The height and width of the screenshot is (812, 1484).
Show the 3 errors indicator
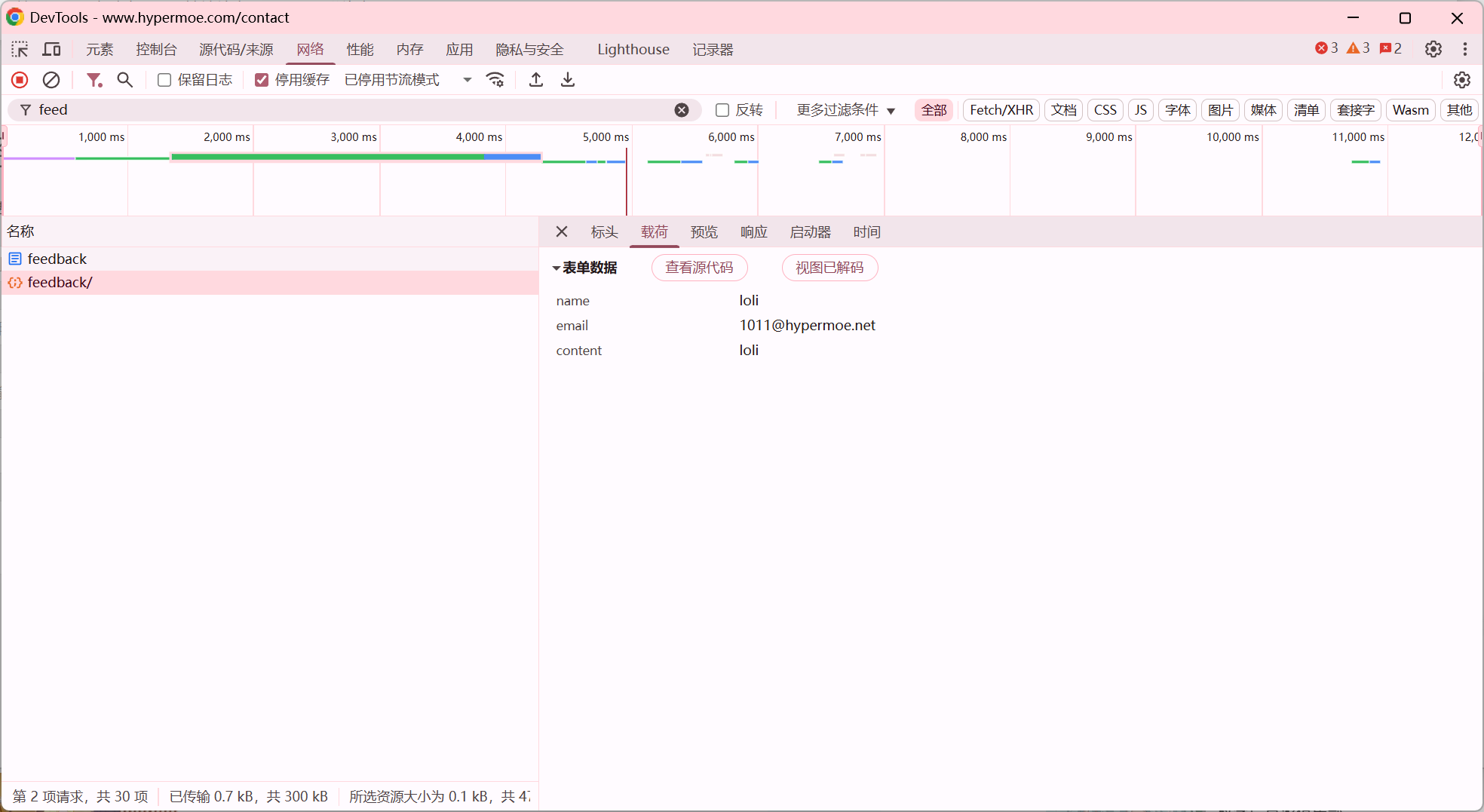[1326, 48]
